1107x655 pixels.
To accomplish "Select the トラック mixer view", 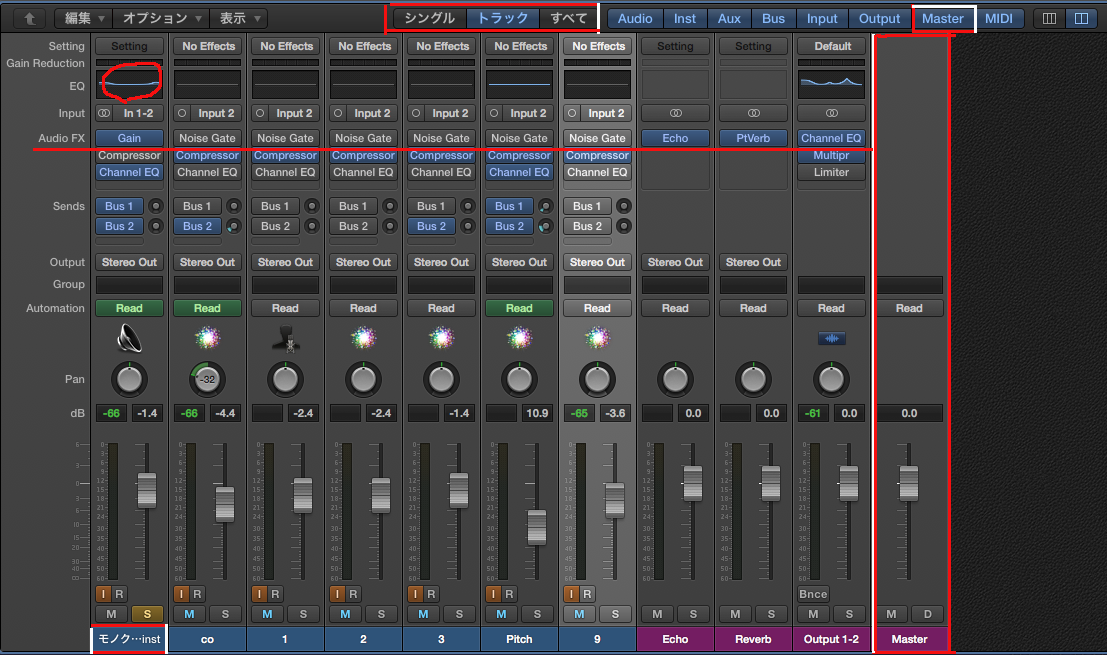I will tap(503, 18).
